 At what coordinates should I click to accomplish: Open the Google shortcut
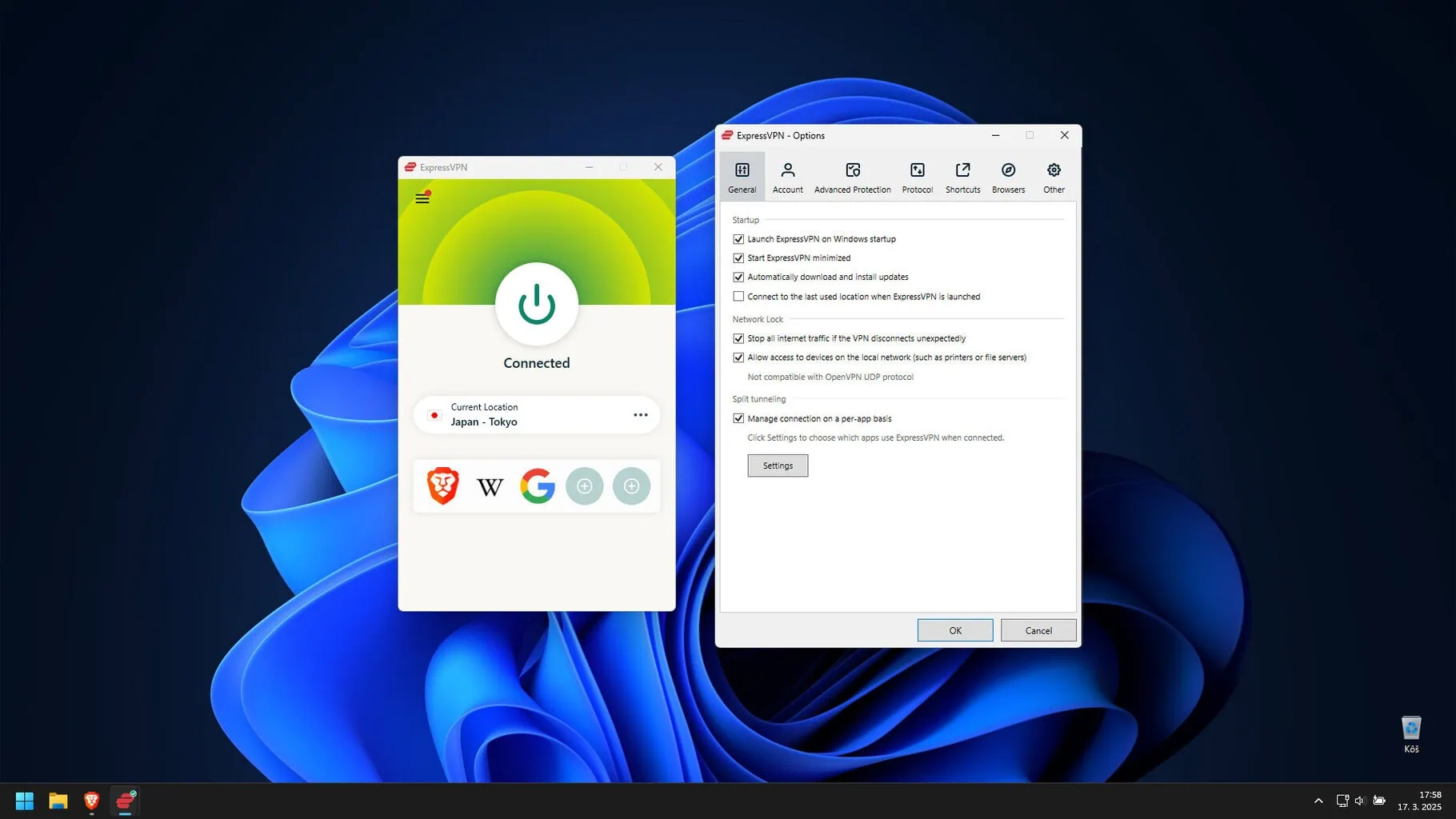pos(537,485)
